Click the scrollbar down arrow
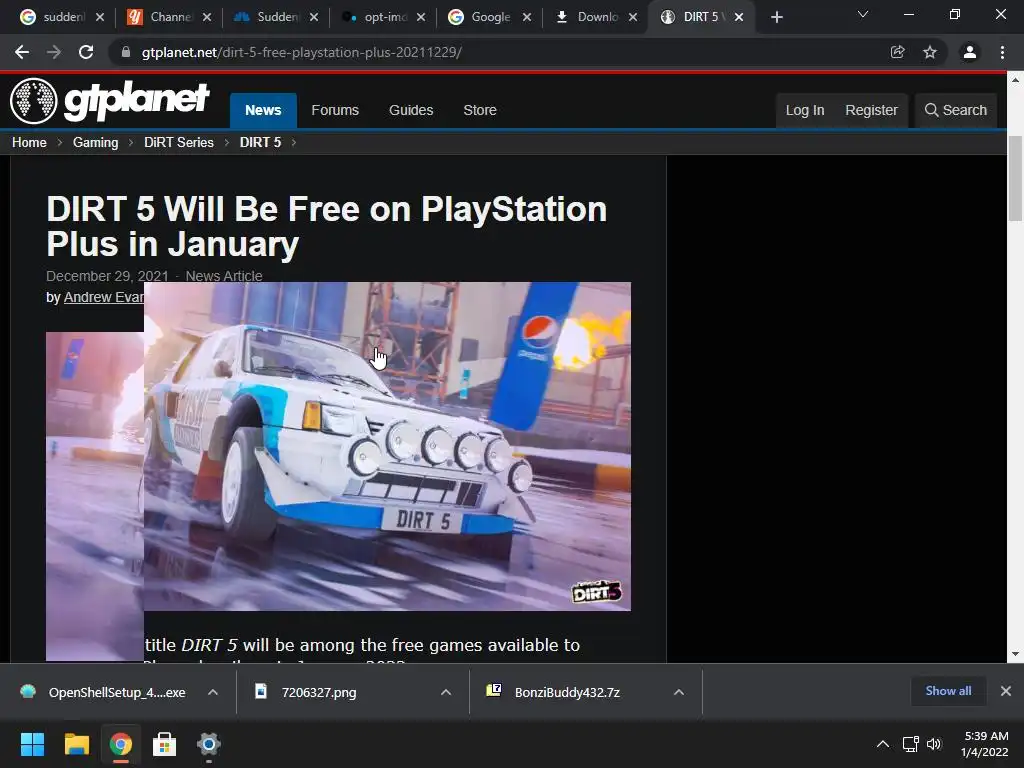The width and height of the screenshot is (1024, 768). pos(1015,654)
